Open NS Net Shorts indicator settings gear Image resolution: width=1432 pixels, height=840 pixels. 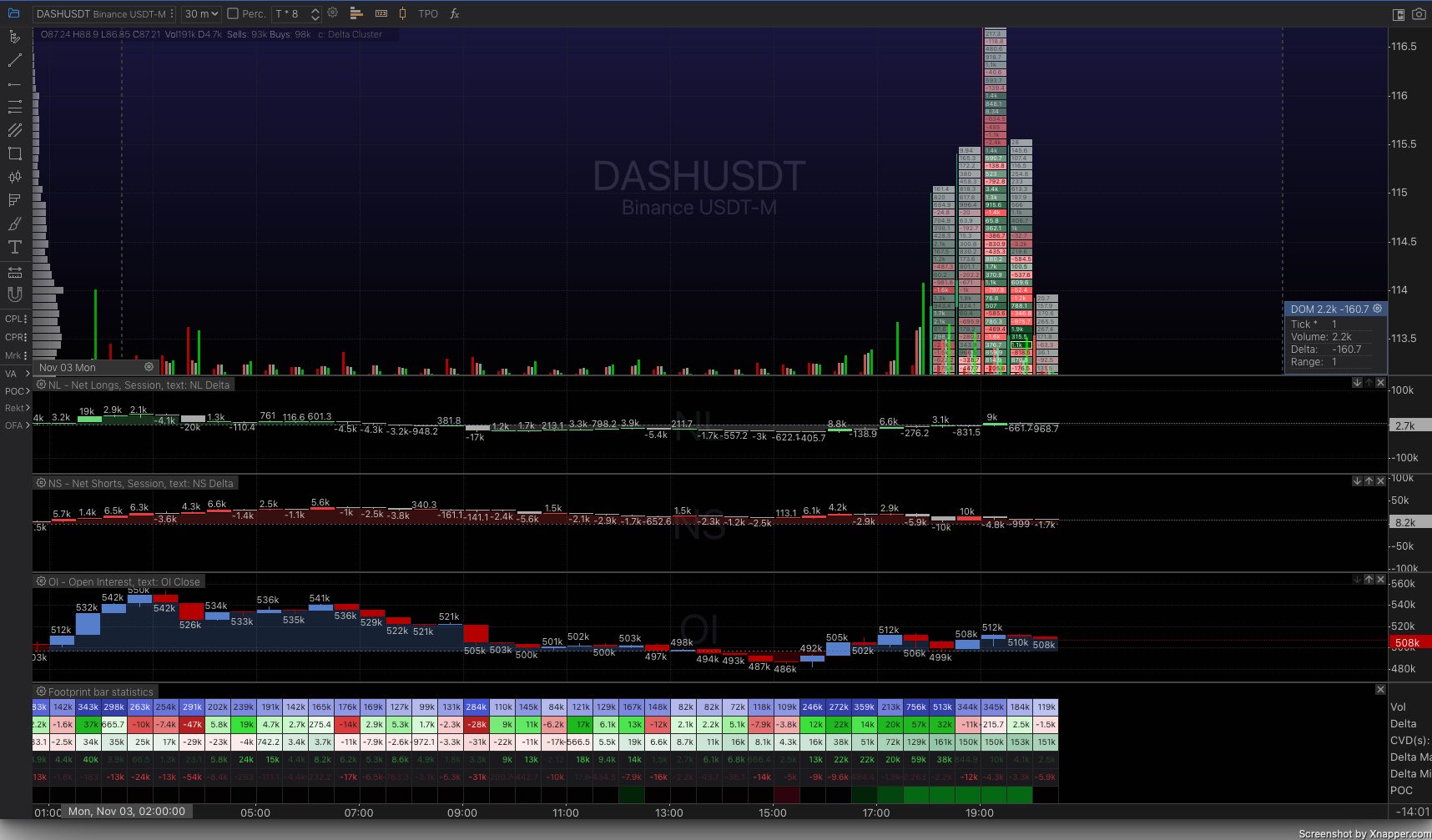tap(41, 483)
